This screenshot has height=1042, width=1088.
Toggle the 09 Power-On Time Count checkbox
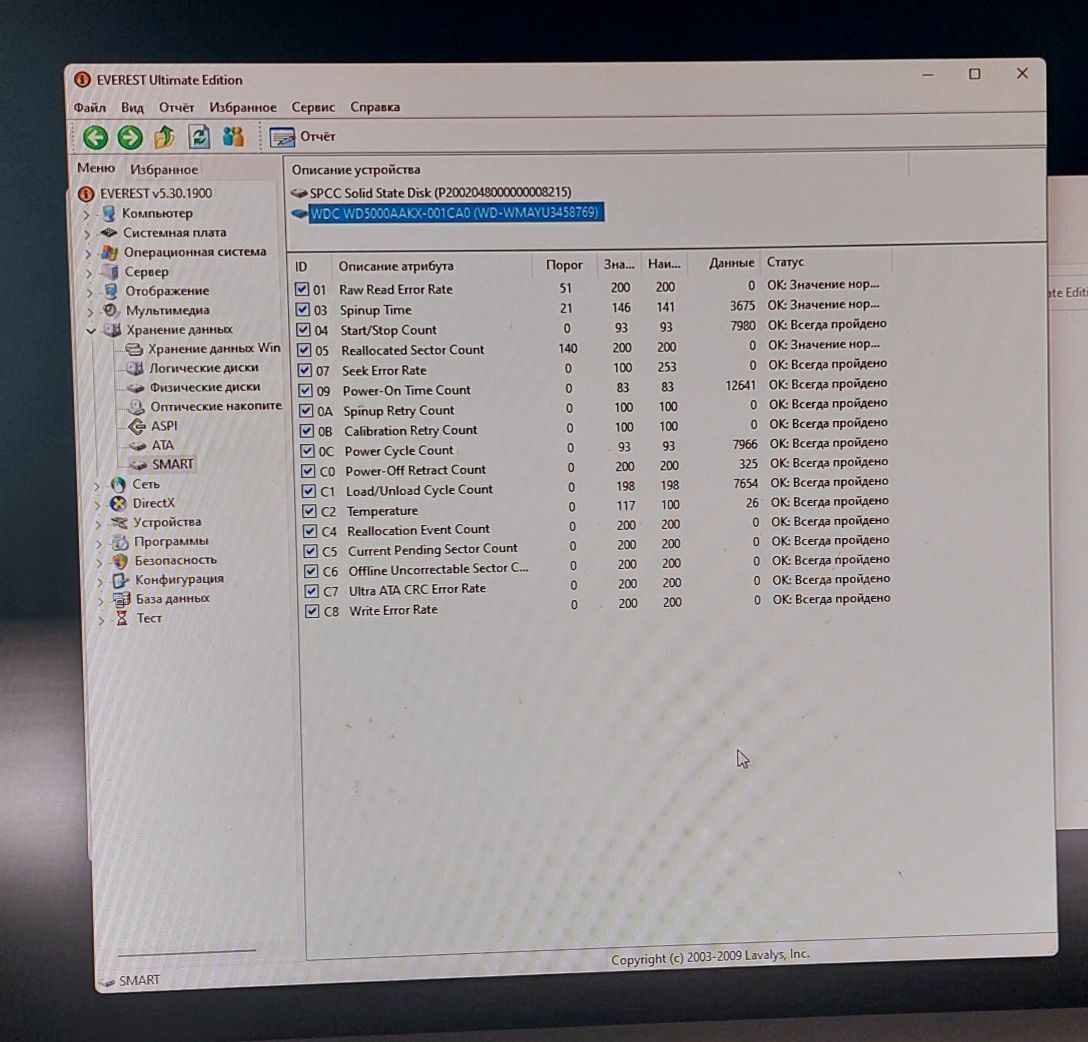click(x=305, y=390)
